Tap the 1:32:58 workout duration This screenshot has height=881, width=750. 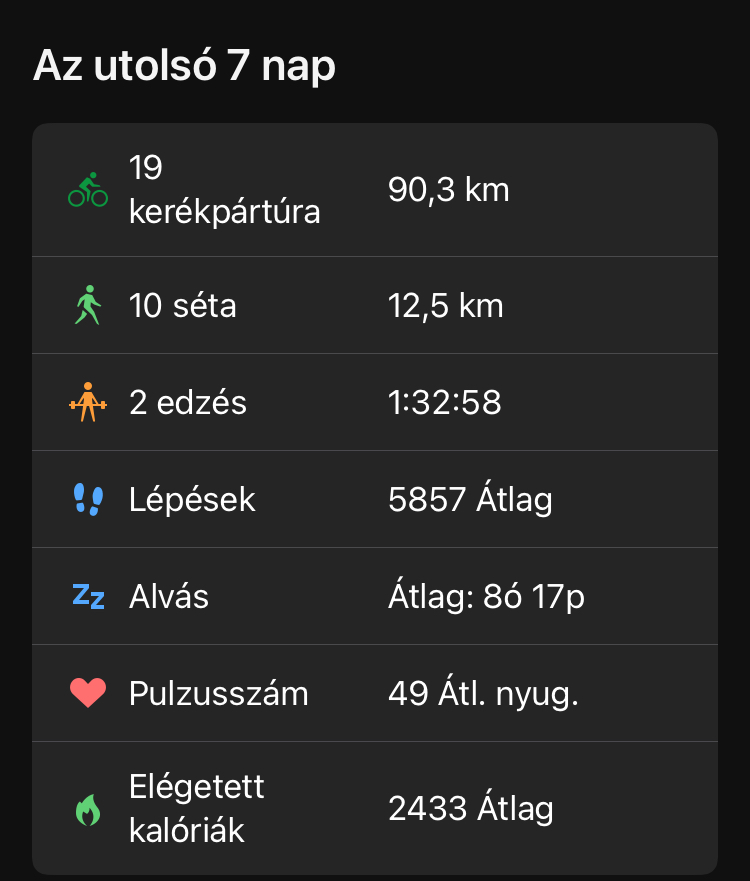(x=444, y=402)
